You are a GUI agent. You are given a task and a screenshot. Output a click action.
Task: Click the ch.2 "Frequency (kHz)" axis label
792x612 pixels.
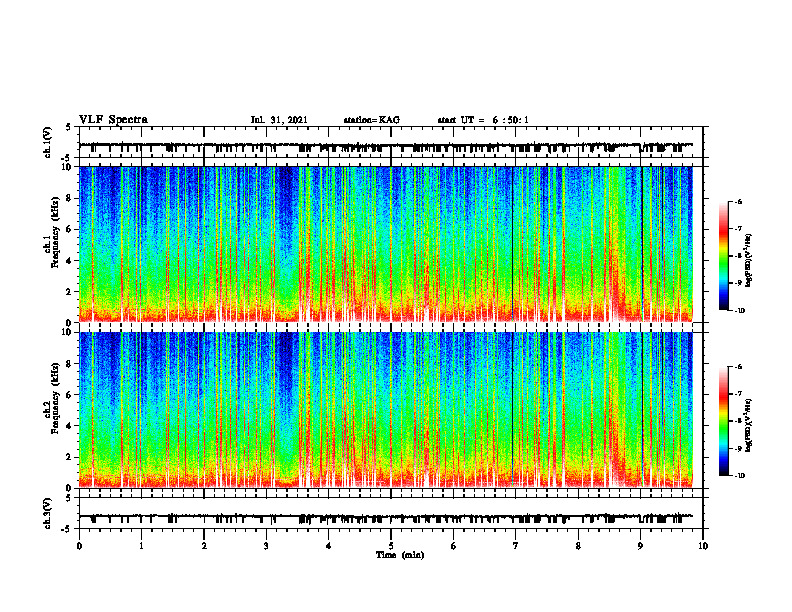point(55,399)
